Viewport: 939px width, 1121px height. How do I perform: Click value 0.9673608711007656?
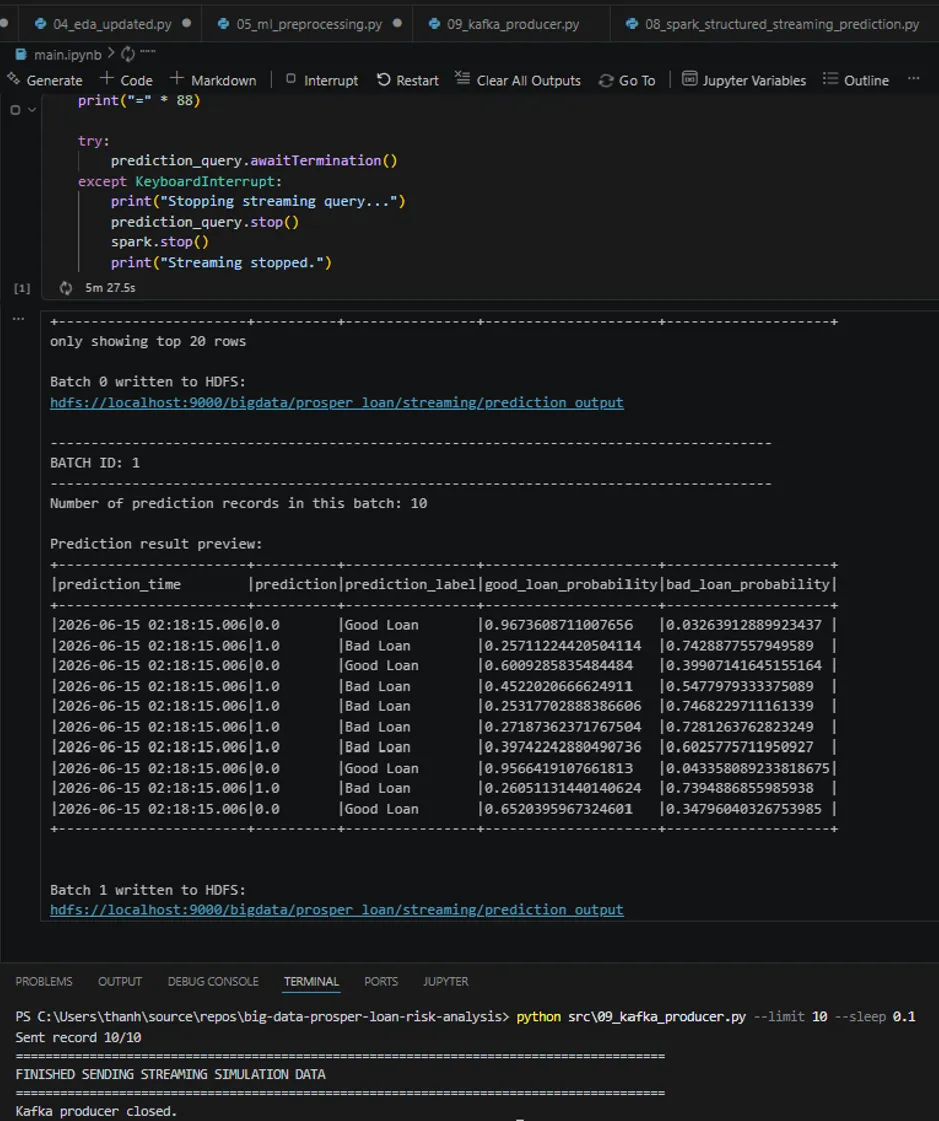tap(559, 625)
